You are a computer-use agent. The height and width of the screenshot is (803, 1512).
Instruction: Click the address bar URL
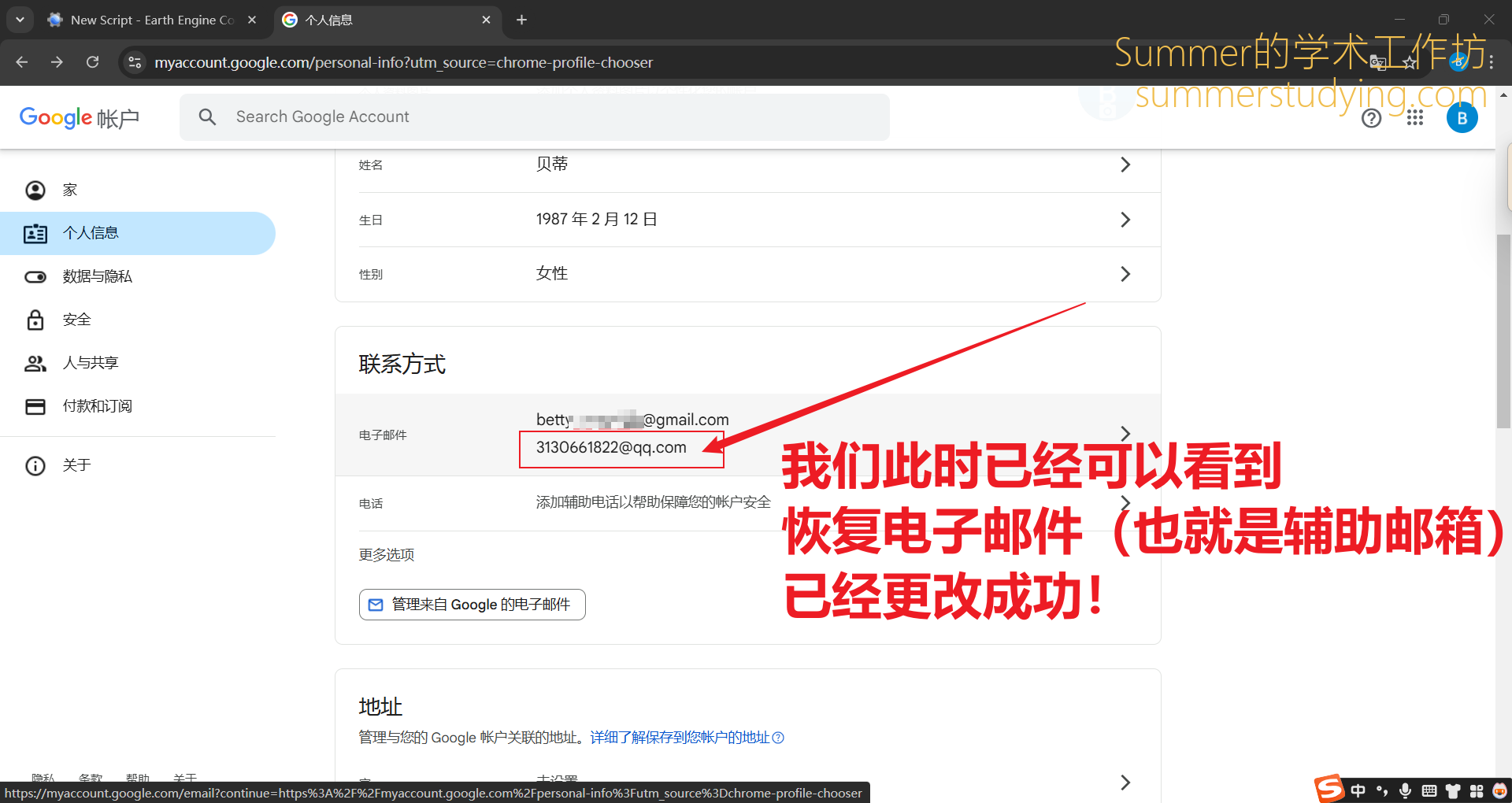403,62
